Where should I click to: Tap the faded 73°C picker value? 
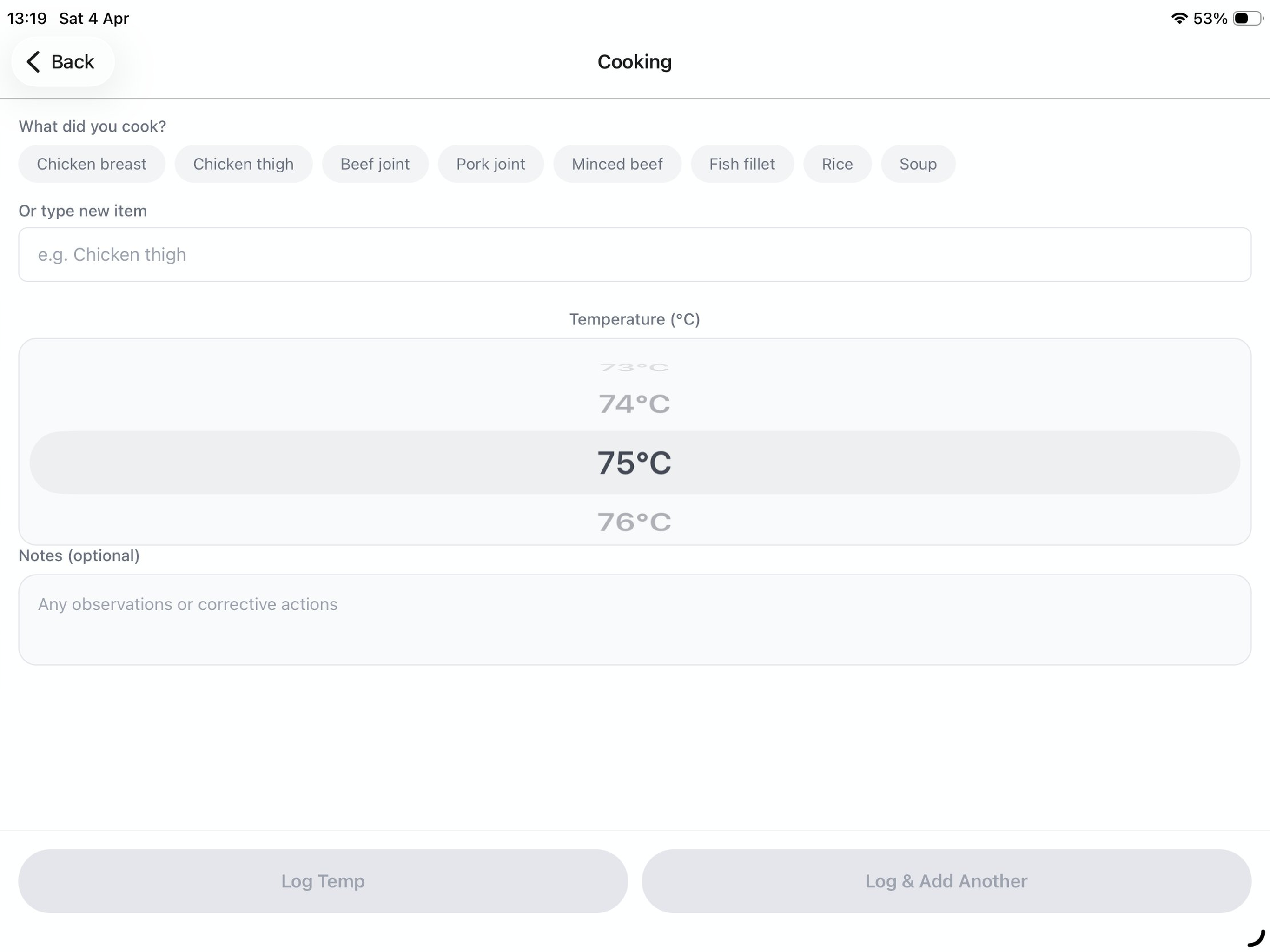click(x=635, y=368)
